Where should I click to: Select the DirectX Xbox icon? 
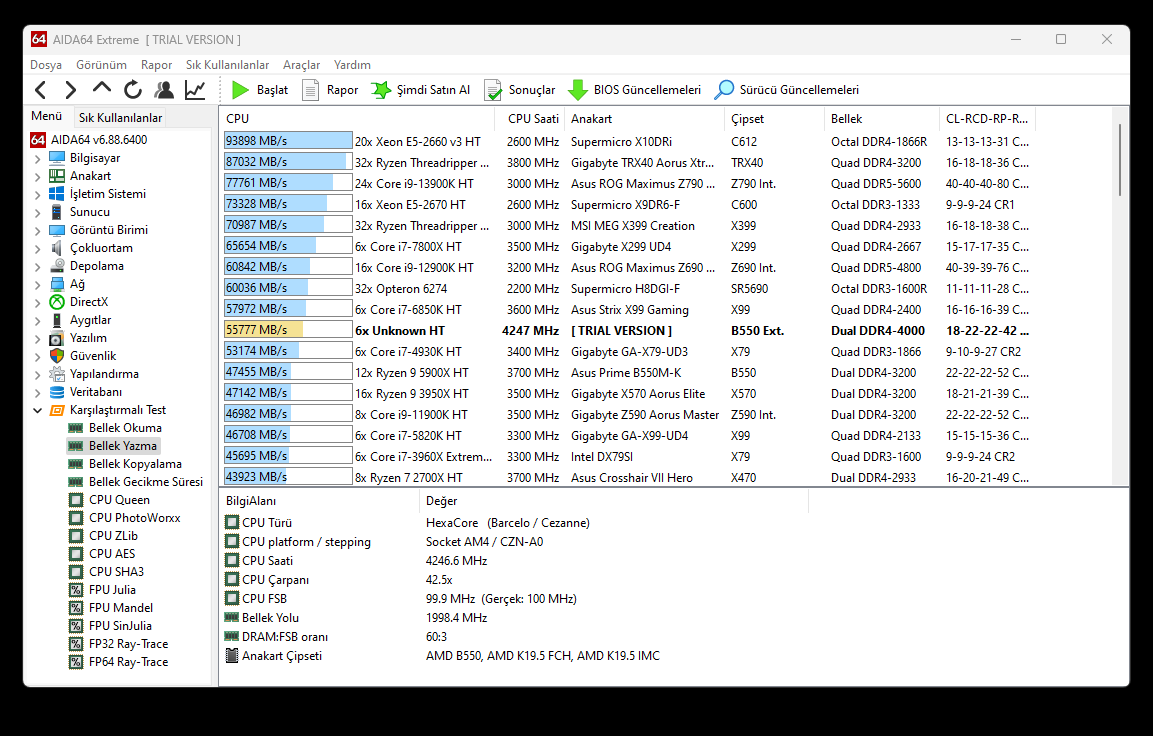tap(57, 301)
